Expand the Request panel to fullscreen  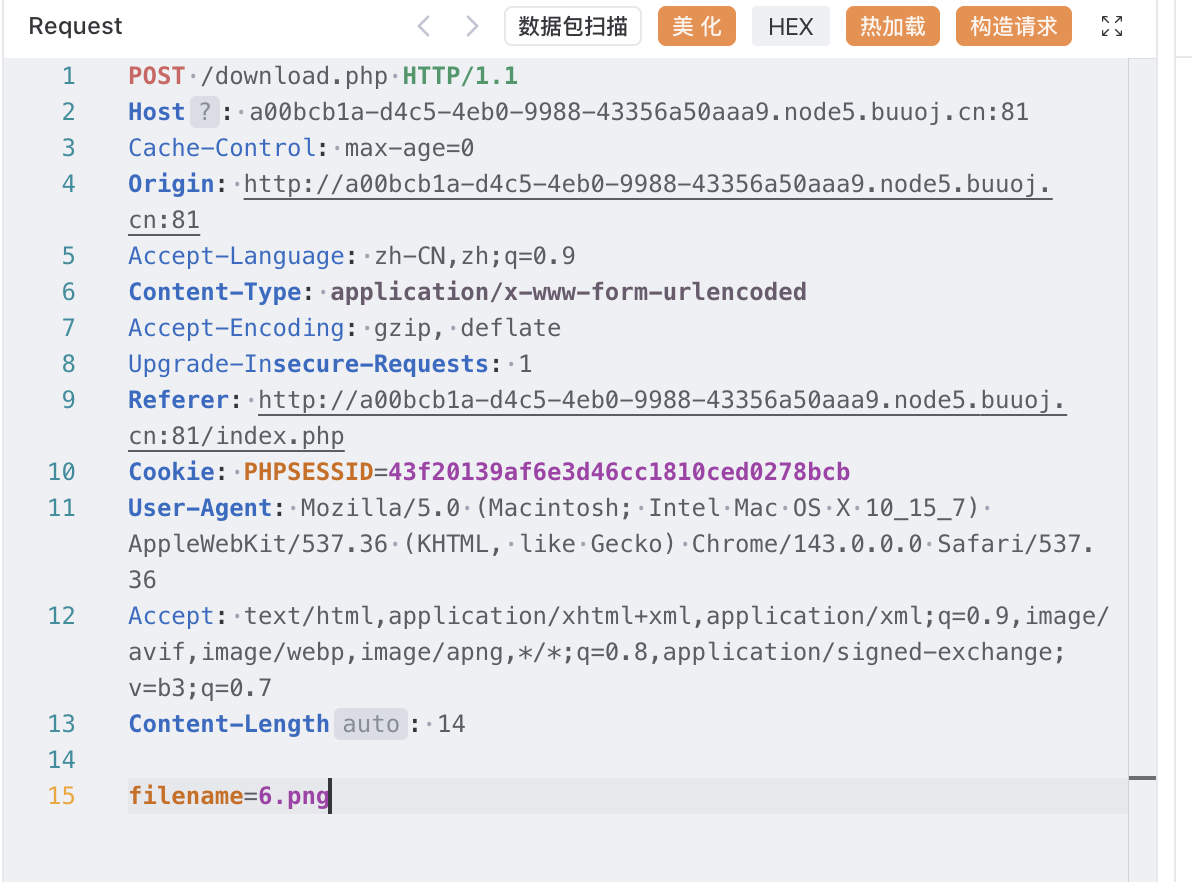tap(1111, 27)
